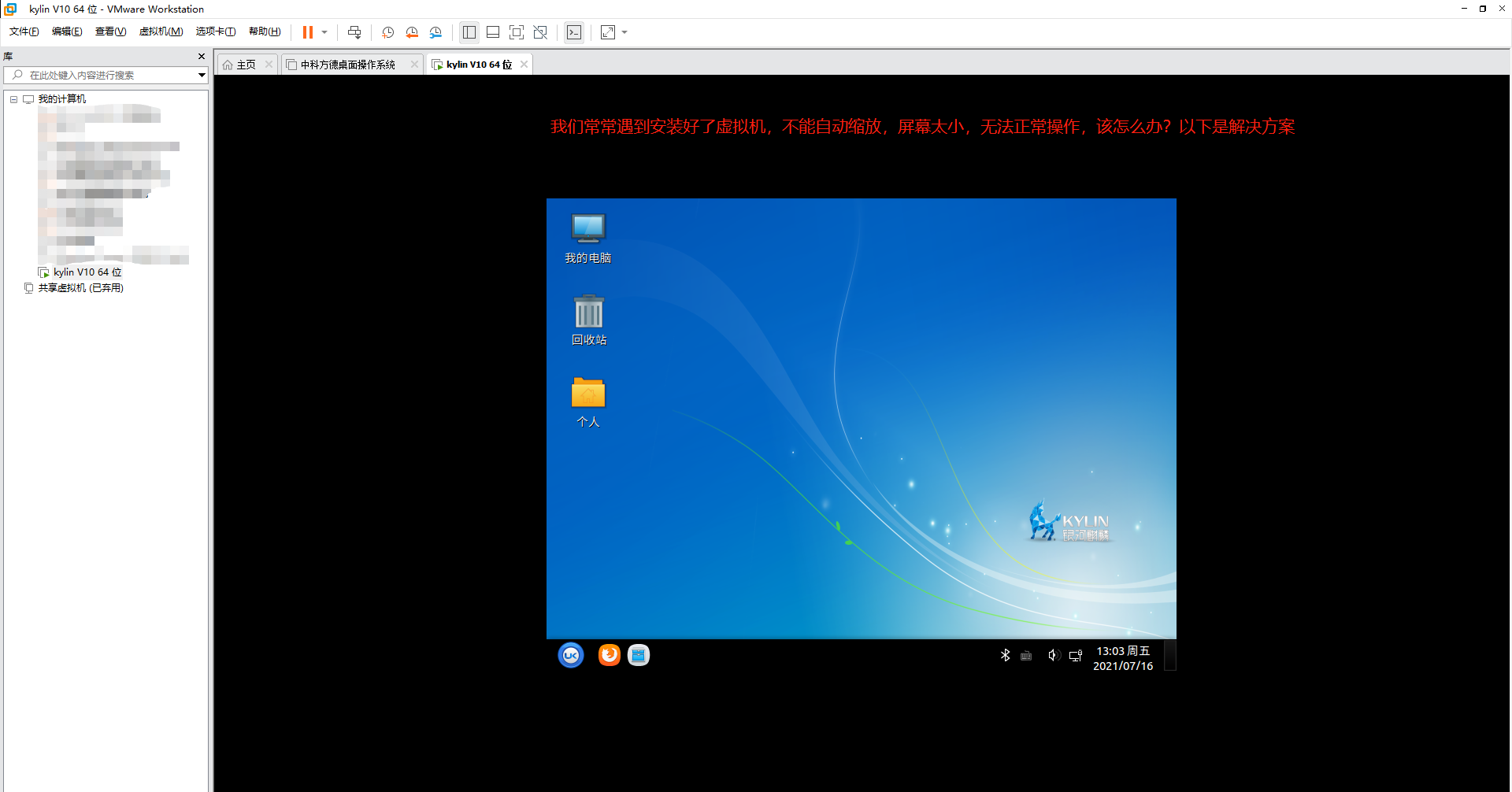1512x792 pixels.
Task: Click the 我的电脑 desktop icon
Action: click(588, 239)
